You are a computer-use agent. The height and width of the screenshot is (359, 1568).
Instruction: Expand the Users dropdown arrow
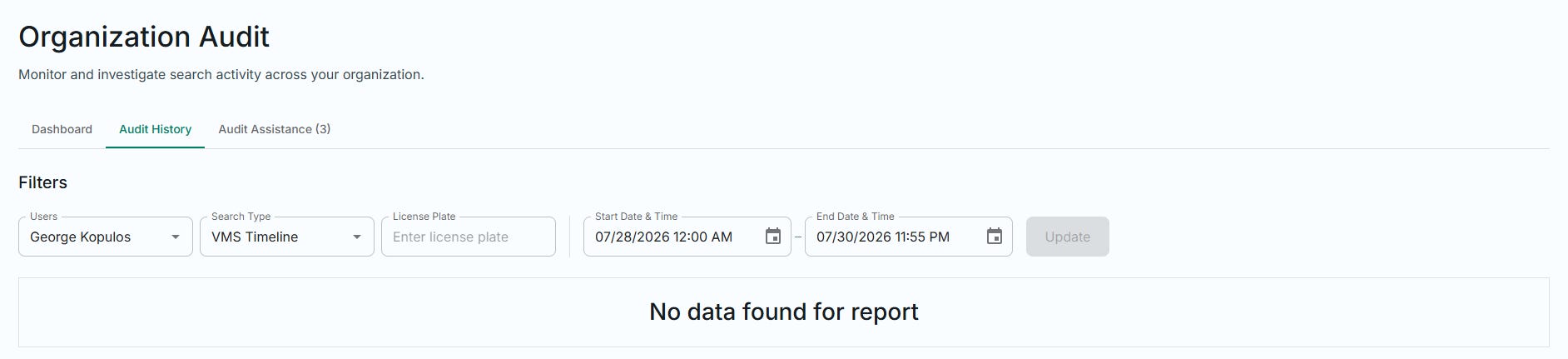[176, 237]
